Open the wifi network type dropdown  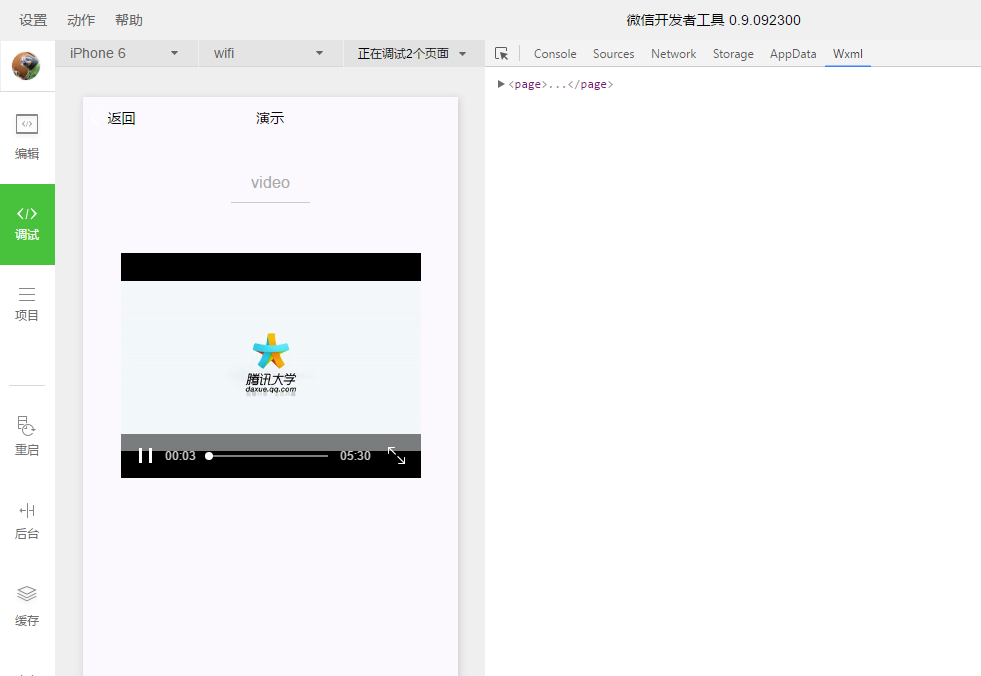click(x=269, y=54)
